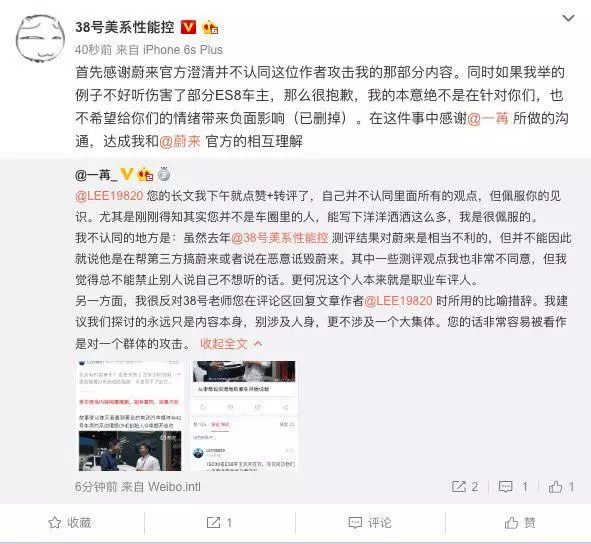591x544 pixels.
Task: Open the @蔚来 mention link
Action: point(180,141)
